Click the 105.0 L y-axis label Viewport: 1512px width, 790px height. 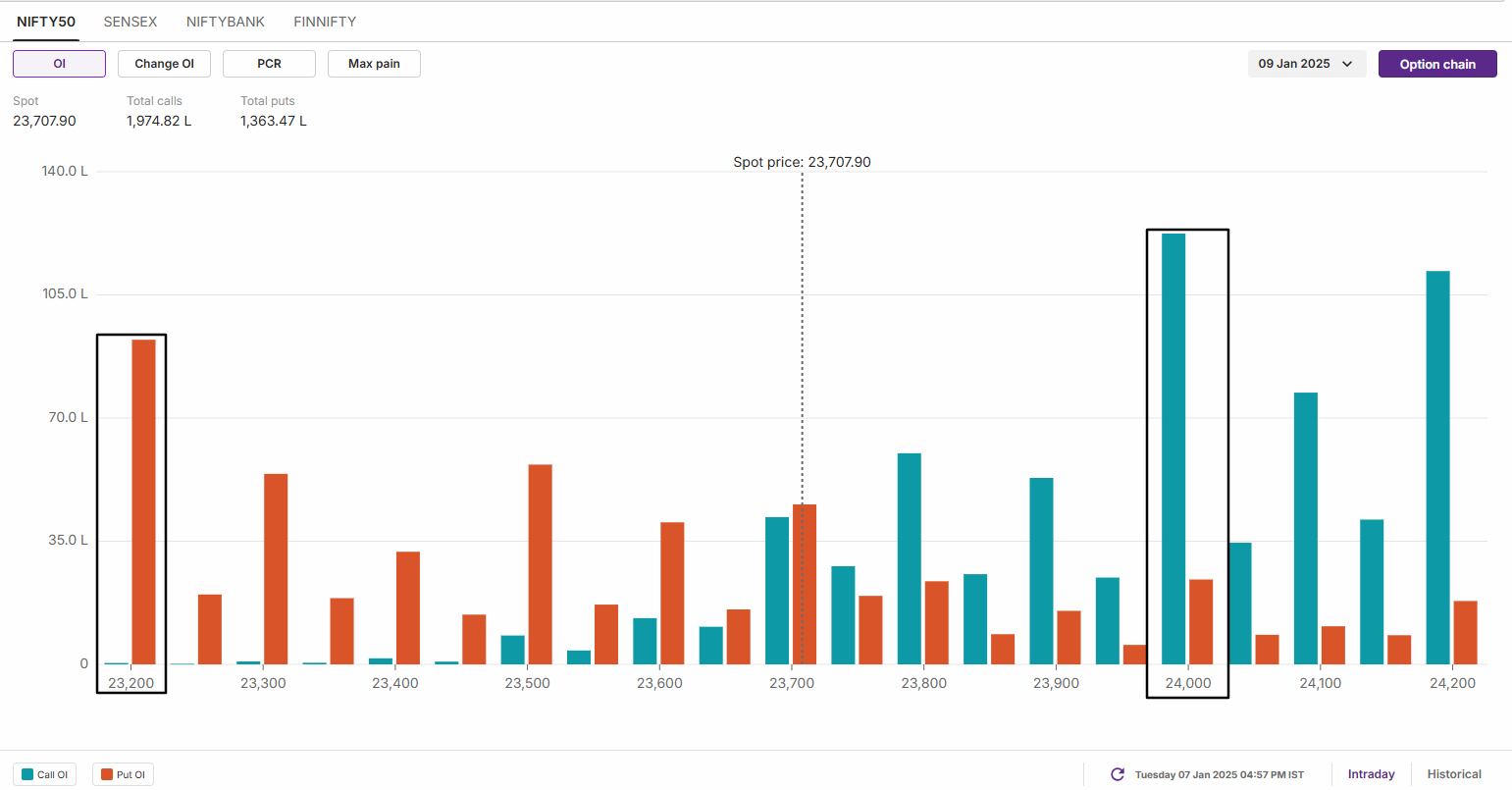(x=65, y=293)
